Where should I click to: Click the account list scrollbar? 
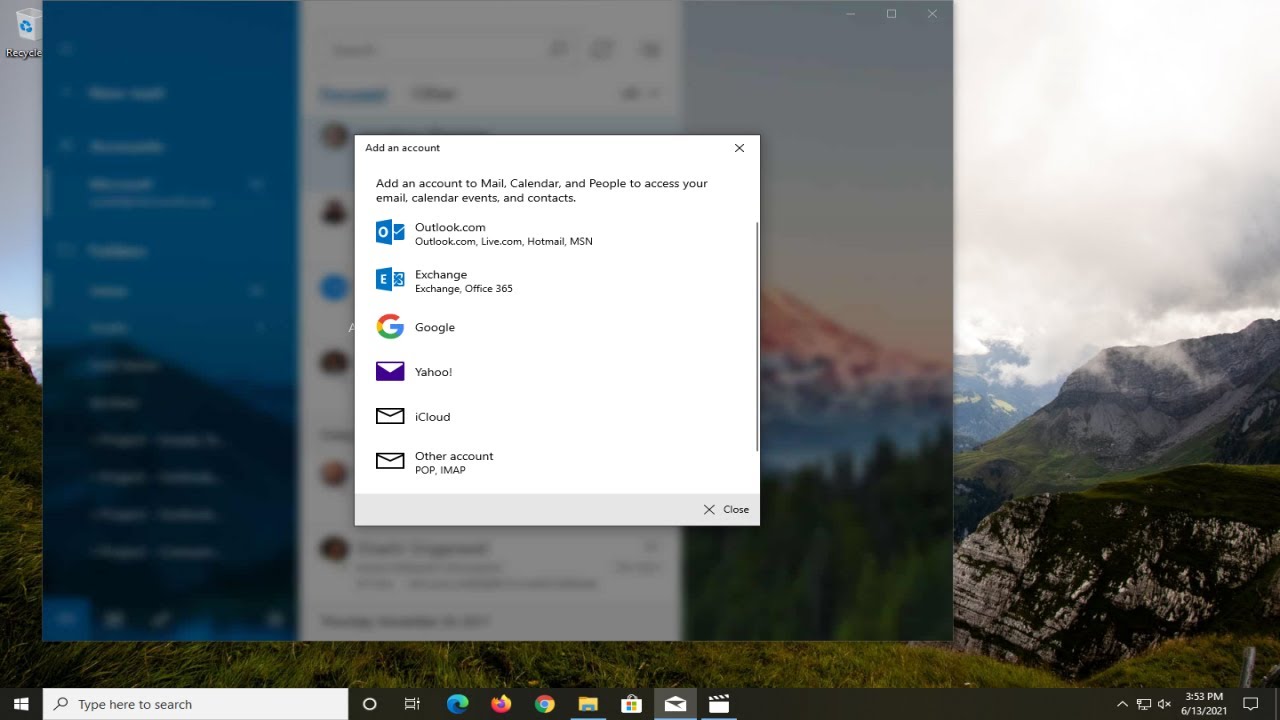coord(757,335)
